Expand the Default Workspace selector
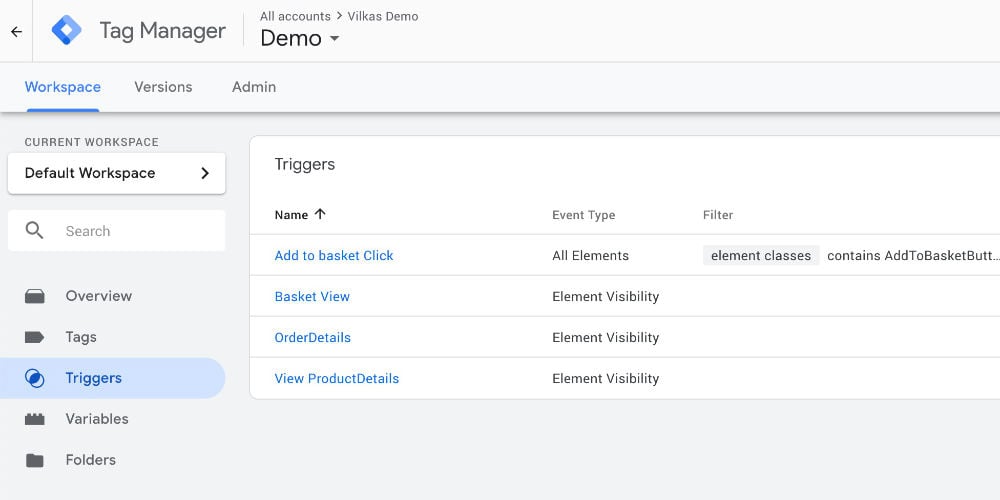Image resolution: width=1000 pixels, height=500 pixels. pos(117,173)
